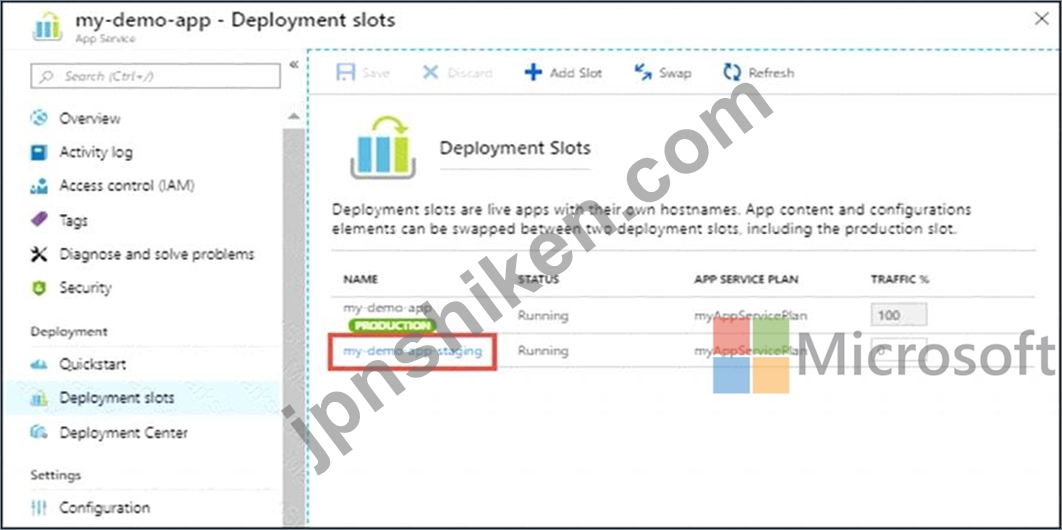The width and height of the screenshot is (1062, 530).
Task: Open the Overview menu item
Action: 89,118
